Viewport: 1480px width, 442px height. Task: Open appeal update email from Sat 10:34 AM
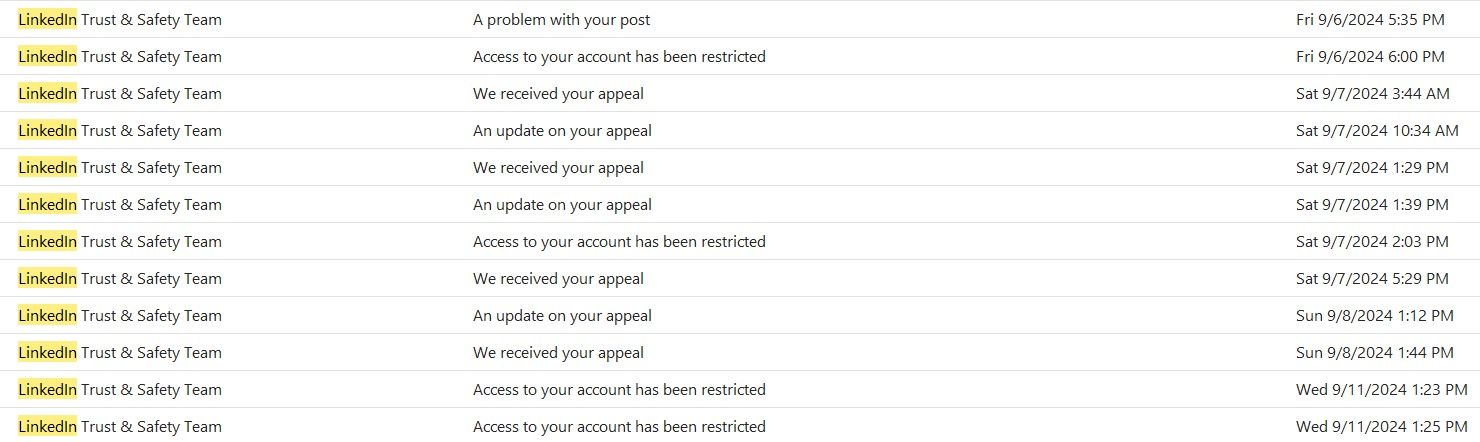562,131
